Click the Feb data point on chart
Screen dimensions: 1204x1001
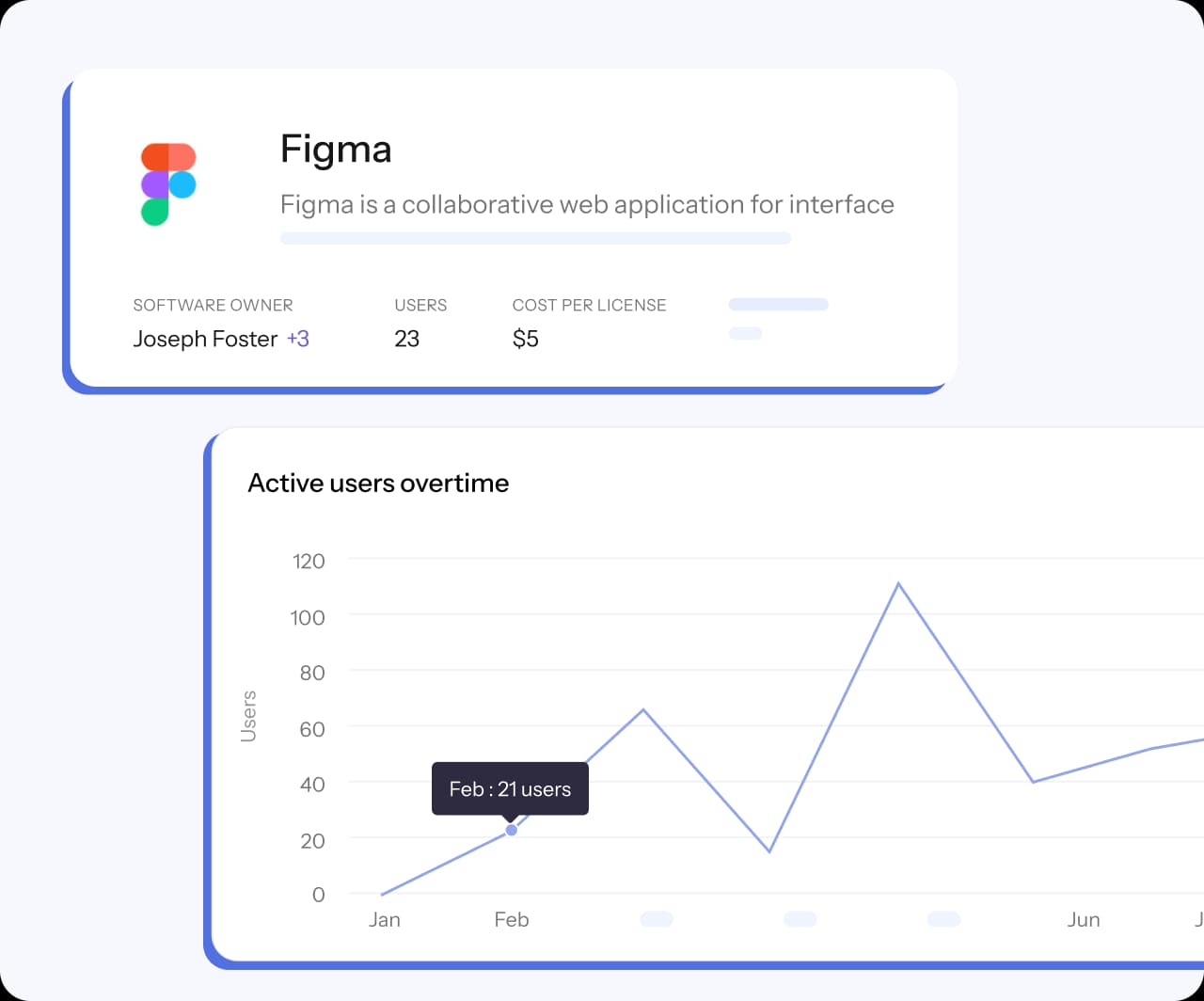[x=511, y=830]
